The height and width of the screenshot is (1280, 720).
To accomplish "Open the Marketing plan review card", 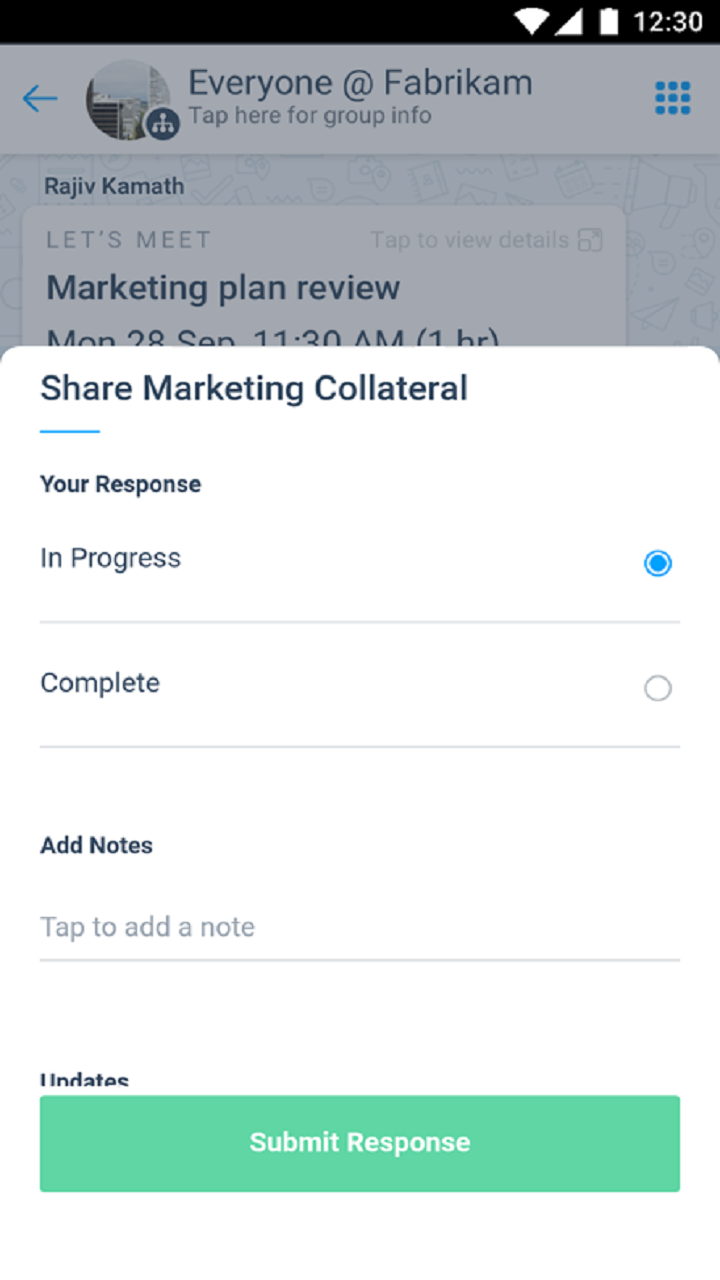I will 223,288.
